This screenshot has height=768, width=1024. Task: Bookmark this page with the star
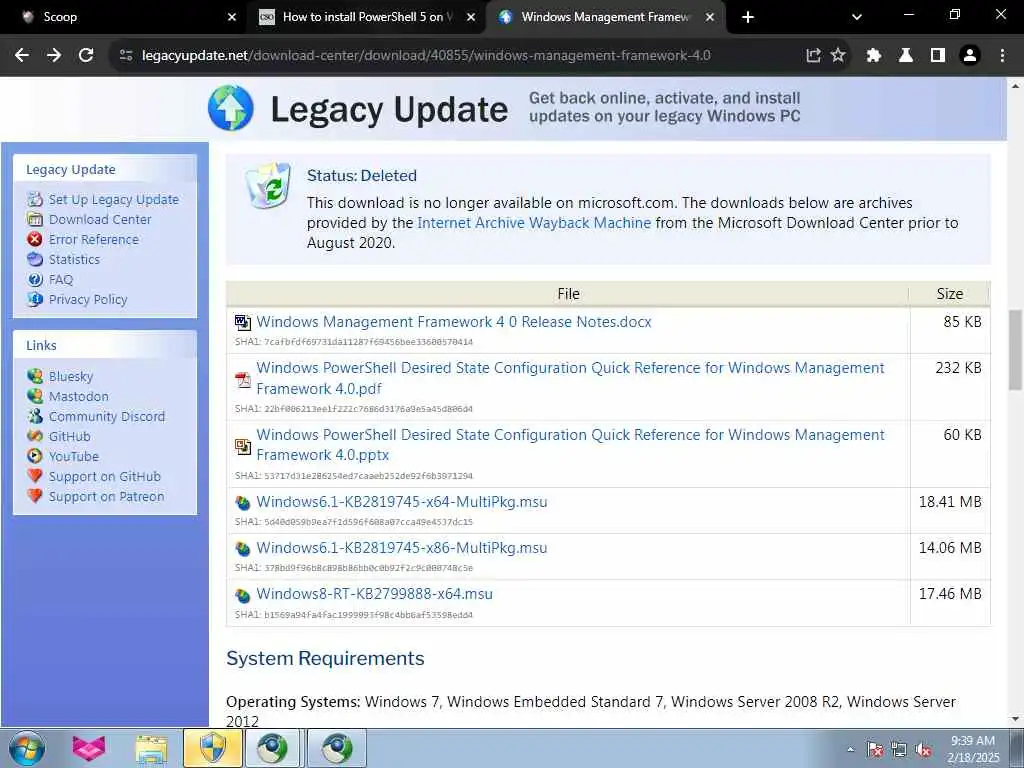[838, 56]
